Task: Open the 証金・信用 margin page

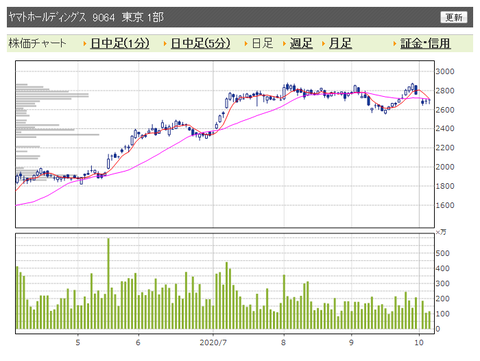Action: (425, 43)
